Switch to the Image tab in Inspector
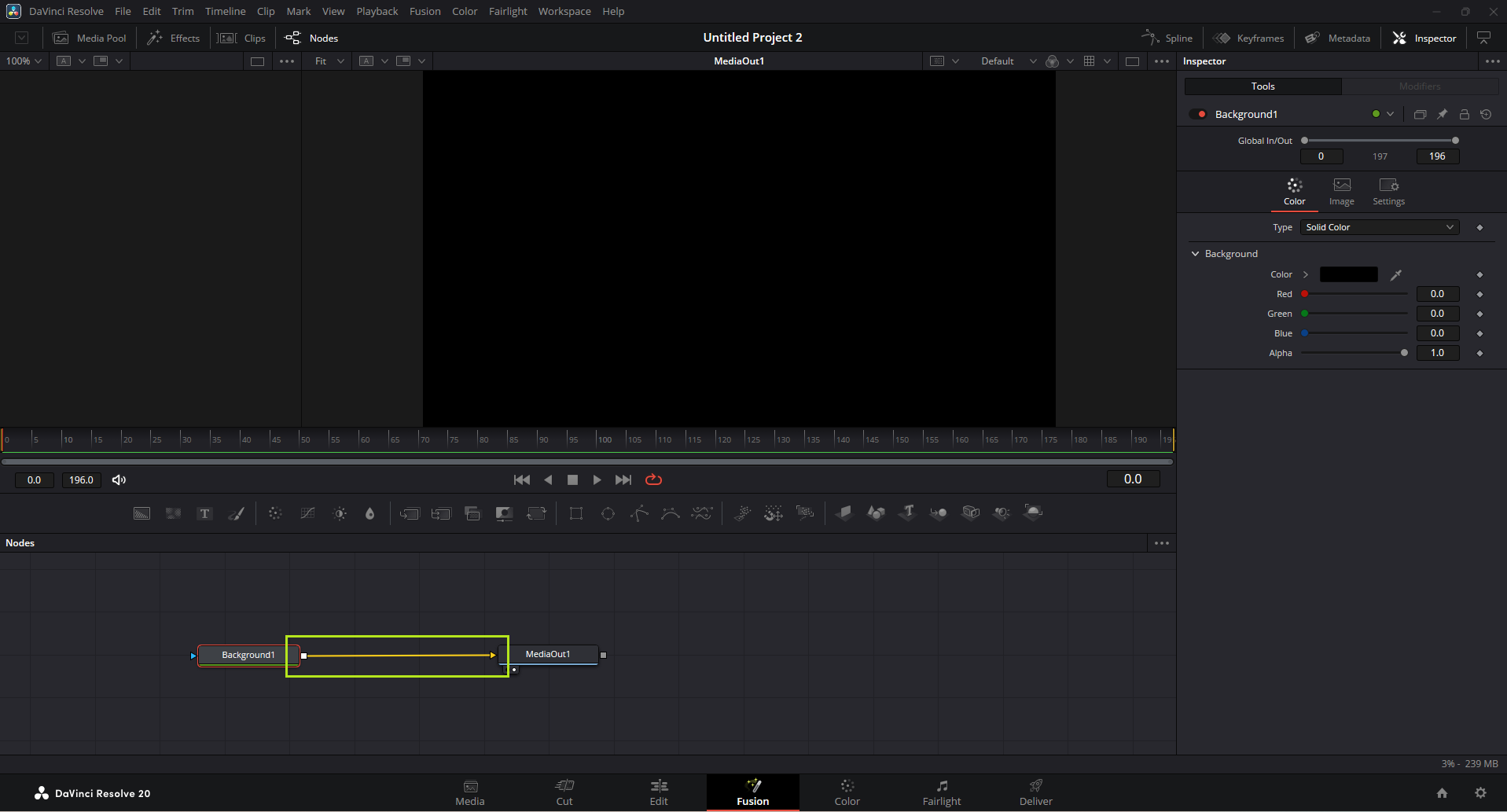1507x812 pixels. [1341, 191]
